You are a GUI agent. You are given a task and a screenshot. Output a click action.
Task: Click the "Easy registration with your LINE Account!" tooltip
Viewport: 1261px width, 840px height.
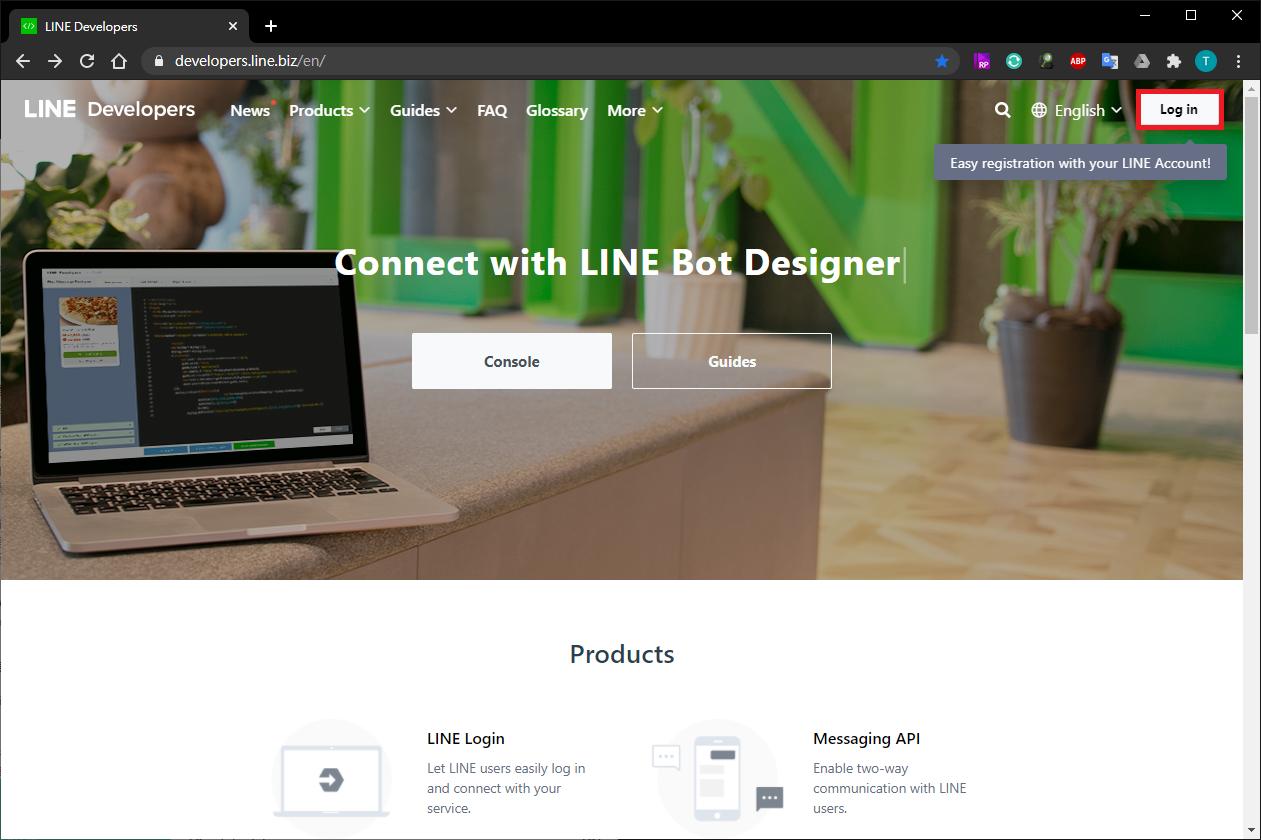pyautogui.click(x=1080, y=163)
